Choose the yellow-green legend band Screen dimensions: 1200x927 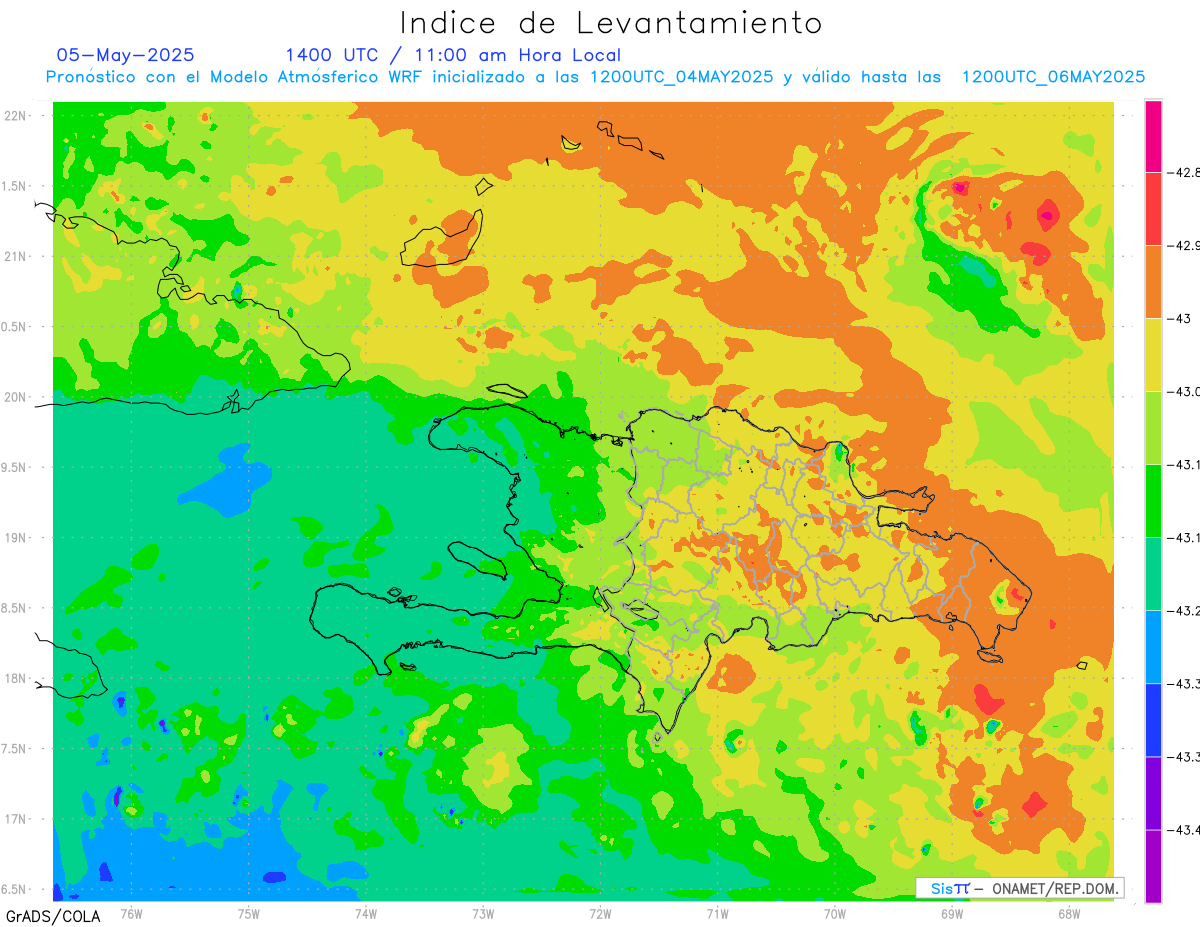click(x=1153, y=427)
